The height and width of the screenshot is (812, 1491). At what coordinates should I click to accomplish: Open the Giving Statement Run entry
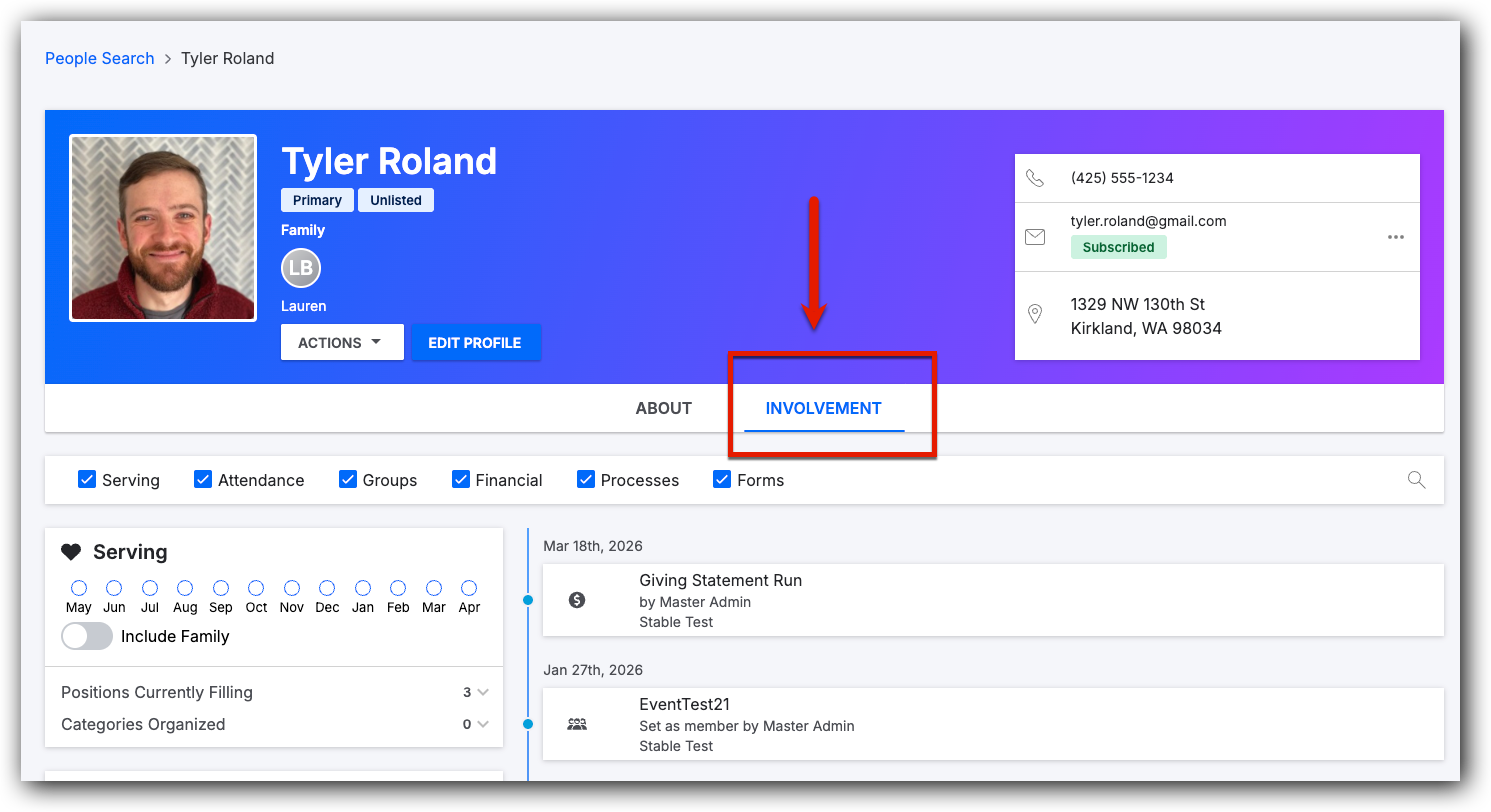point(993,600)
